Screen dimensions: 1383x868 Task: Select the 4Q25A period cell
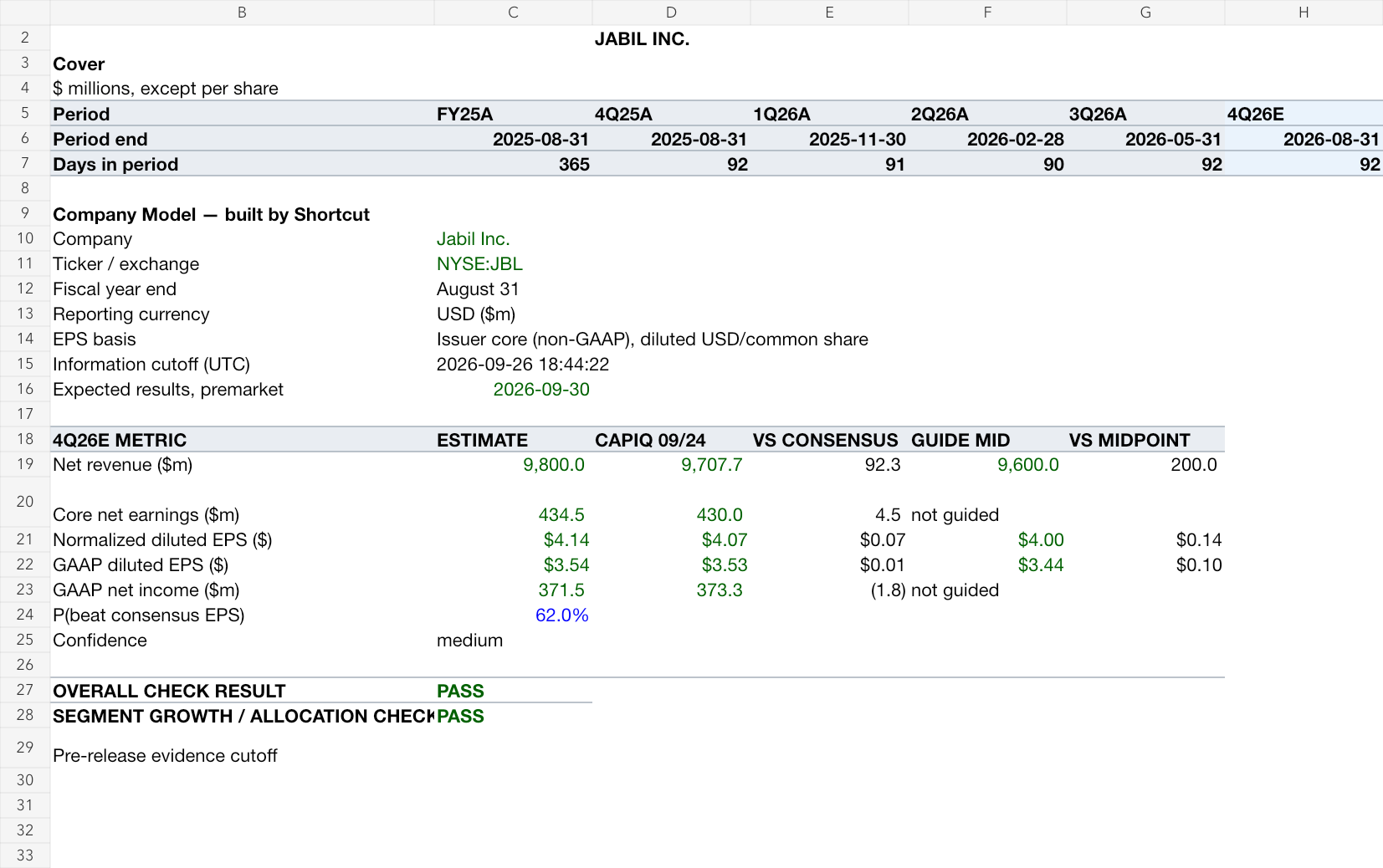click(671, 114)
